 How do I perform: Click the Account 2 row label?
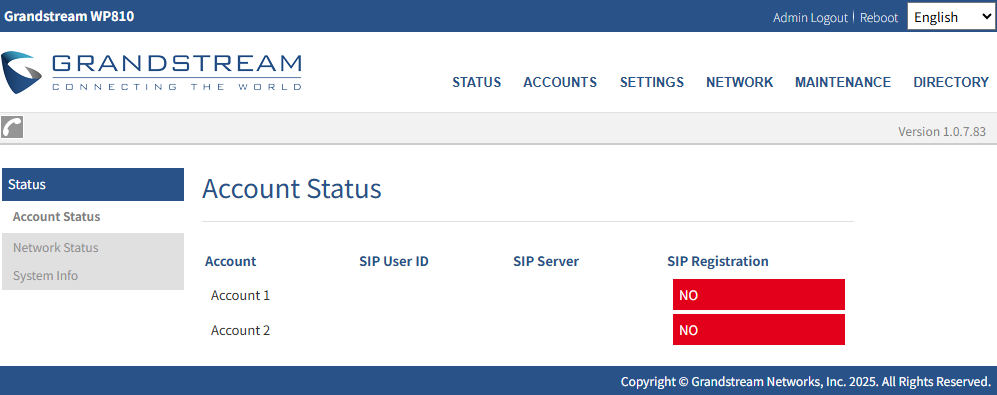coord(240,330)
